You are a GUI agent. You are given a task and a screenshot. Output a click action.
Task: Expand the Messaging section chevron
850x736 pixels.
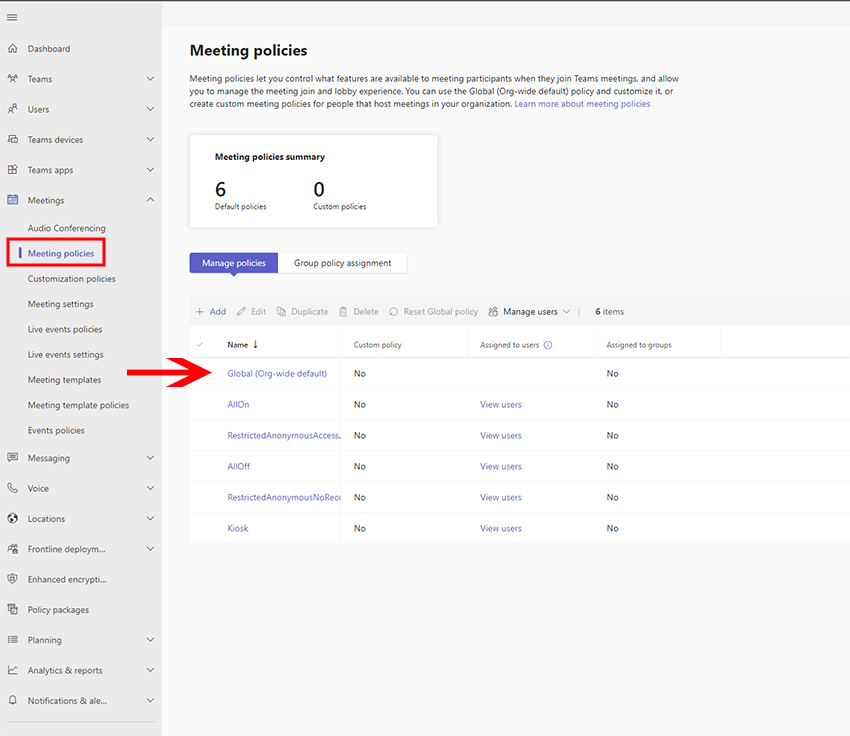pos(150,458)
